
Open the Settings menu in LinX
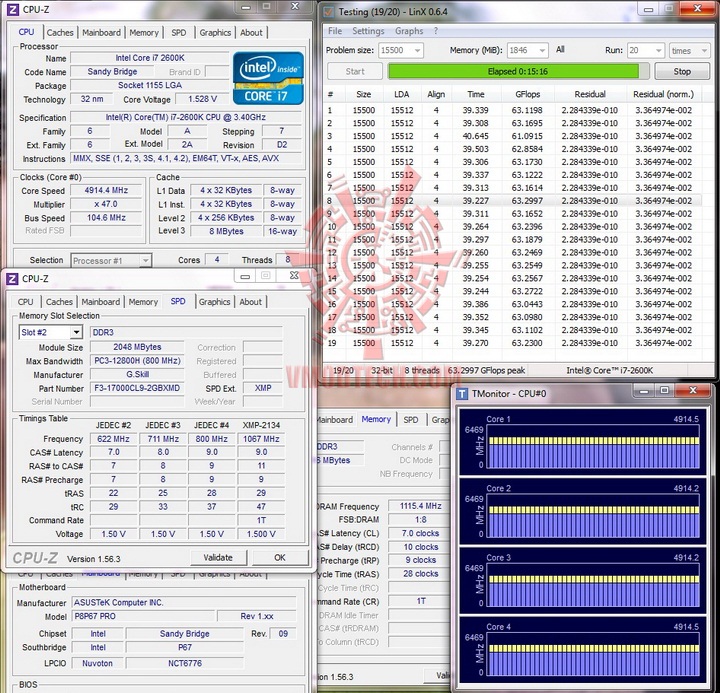(368, 31)
